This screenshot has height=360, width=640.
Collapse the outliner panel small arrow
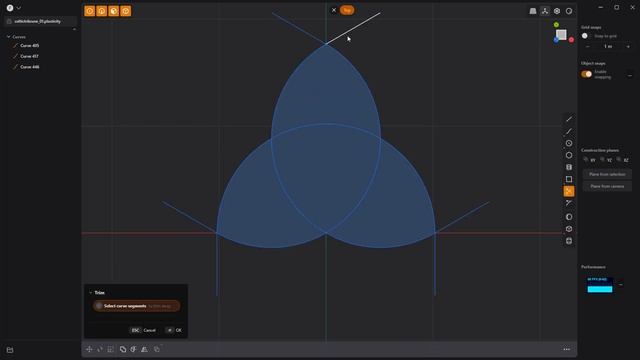point(74,29)
